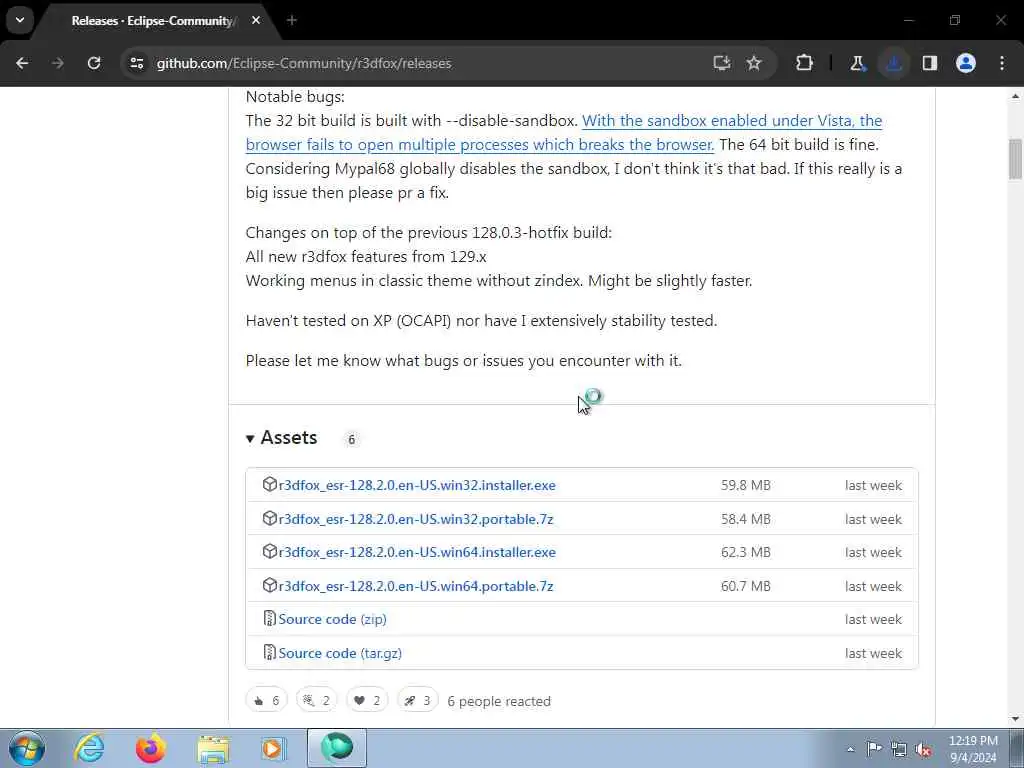Click the 62.3 MB file size
1024x768 pixels.
click(745, 552)
